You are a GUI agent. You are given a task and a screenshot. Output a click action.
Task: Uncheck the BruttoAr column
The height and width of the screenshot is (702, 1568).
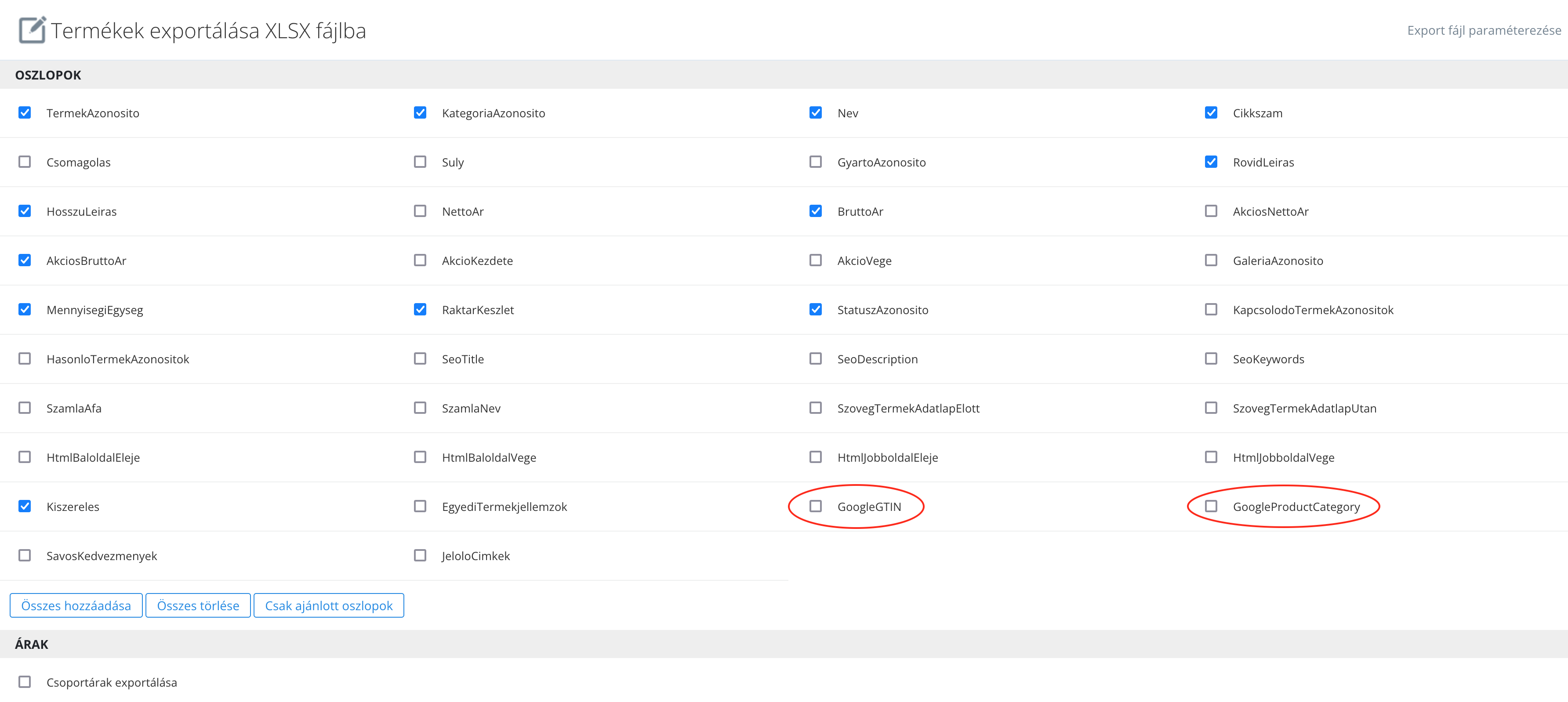point(816,211)
